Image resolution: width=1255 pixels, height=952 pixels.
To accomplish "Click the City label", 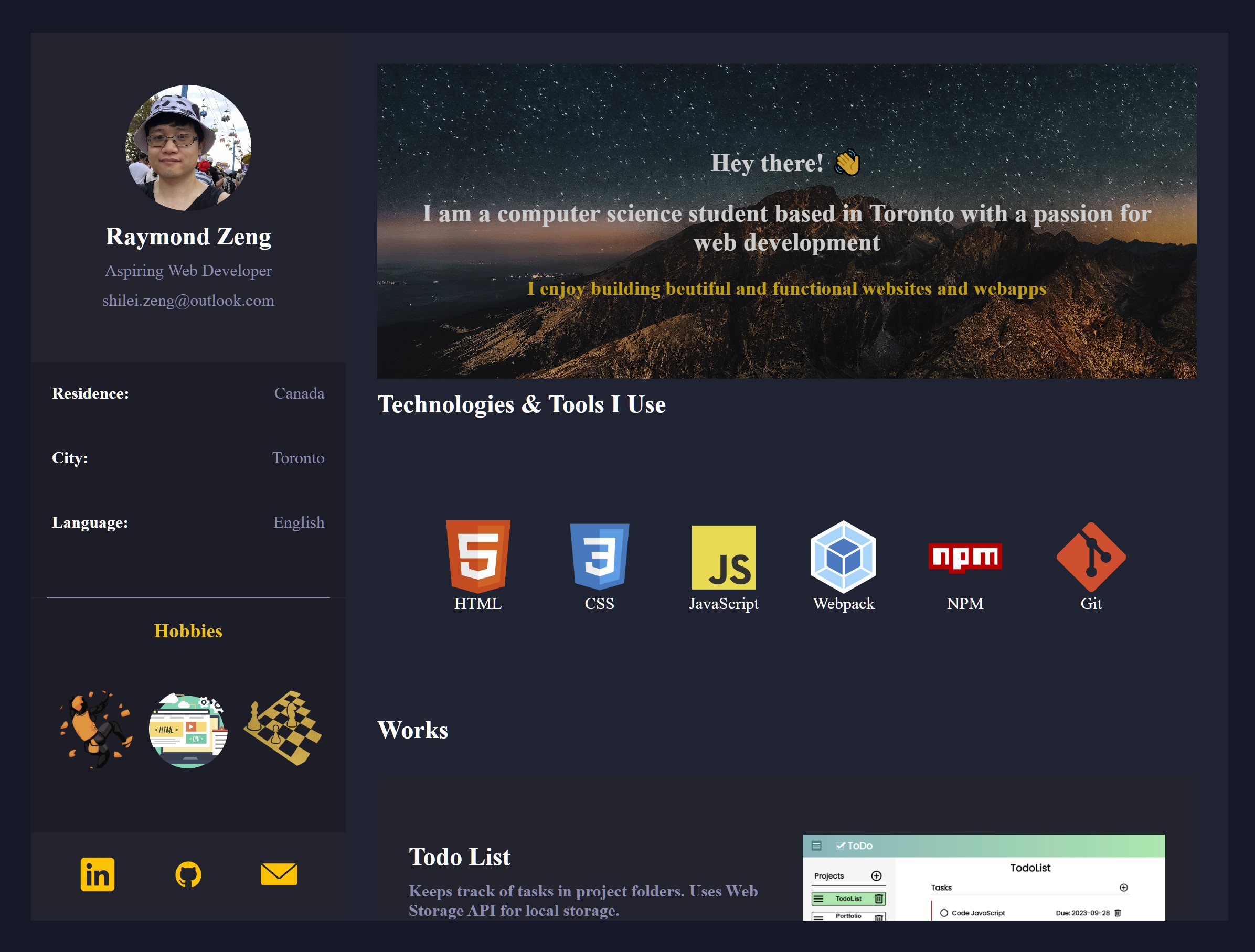I will point(70,458).
